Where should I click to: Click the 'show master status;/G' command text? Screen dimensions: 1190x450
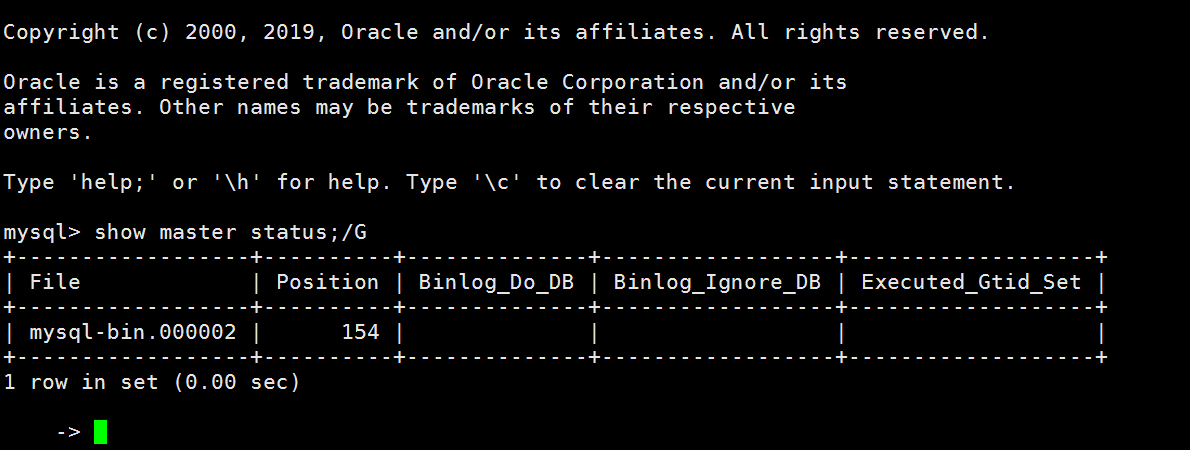[x=231, y=232]
